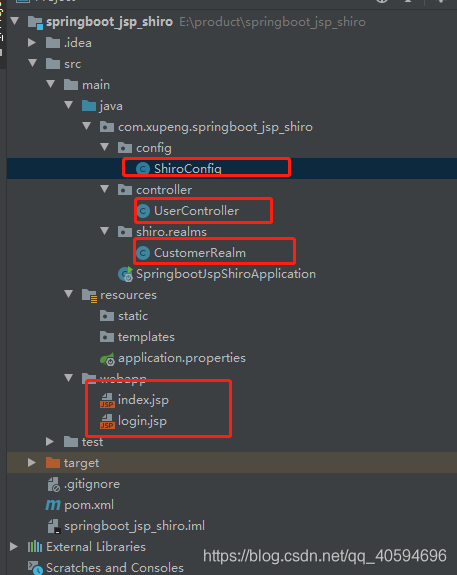The height and width of the screenshot is (575, 457).
Task: Select the com.xupeng.springboot_jsp_shiro package name
Action: 215,127
